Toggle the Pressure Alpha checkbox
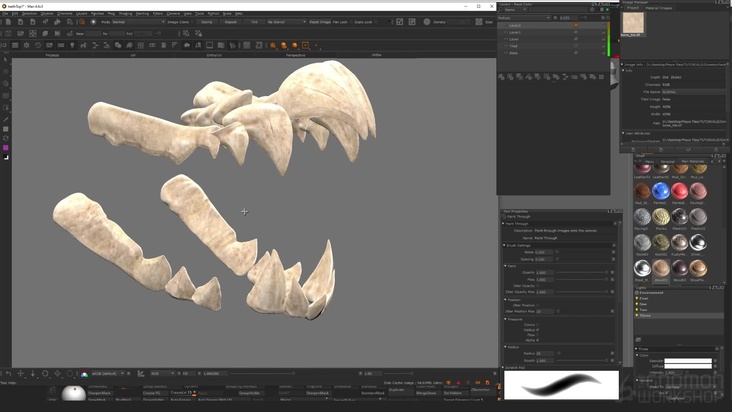 point(538,340)
